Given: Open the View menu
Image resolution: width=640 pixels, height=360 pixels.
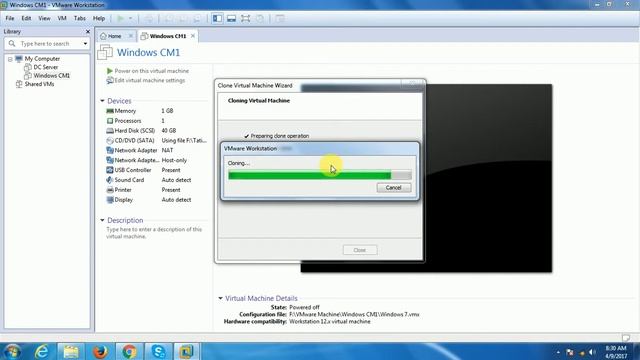Looking at the screenshot, I should [x=44, y=18].
